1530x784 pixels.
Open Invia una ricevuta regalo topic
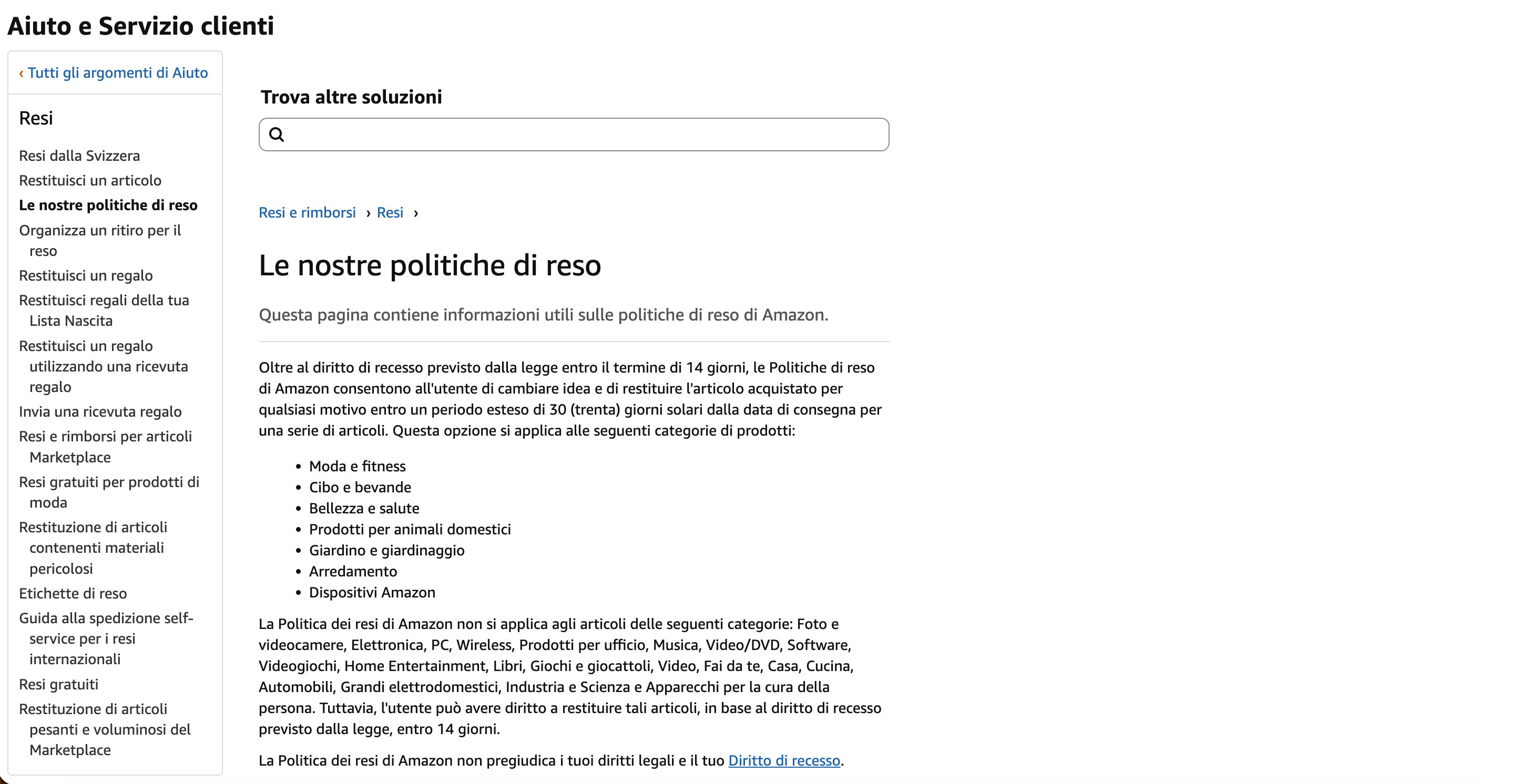coord(100,412)
